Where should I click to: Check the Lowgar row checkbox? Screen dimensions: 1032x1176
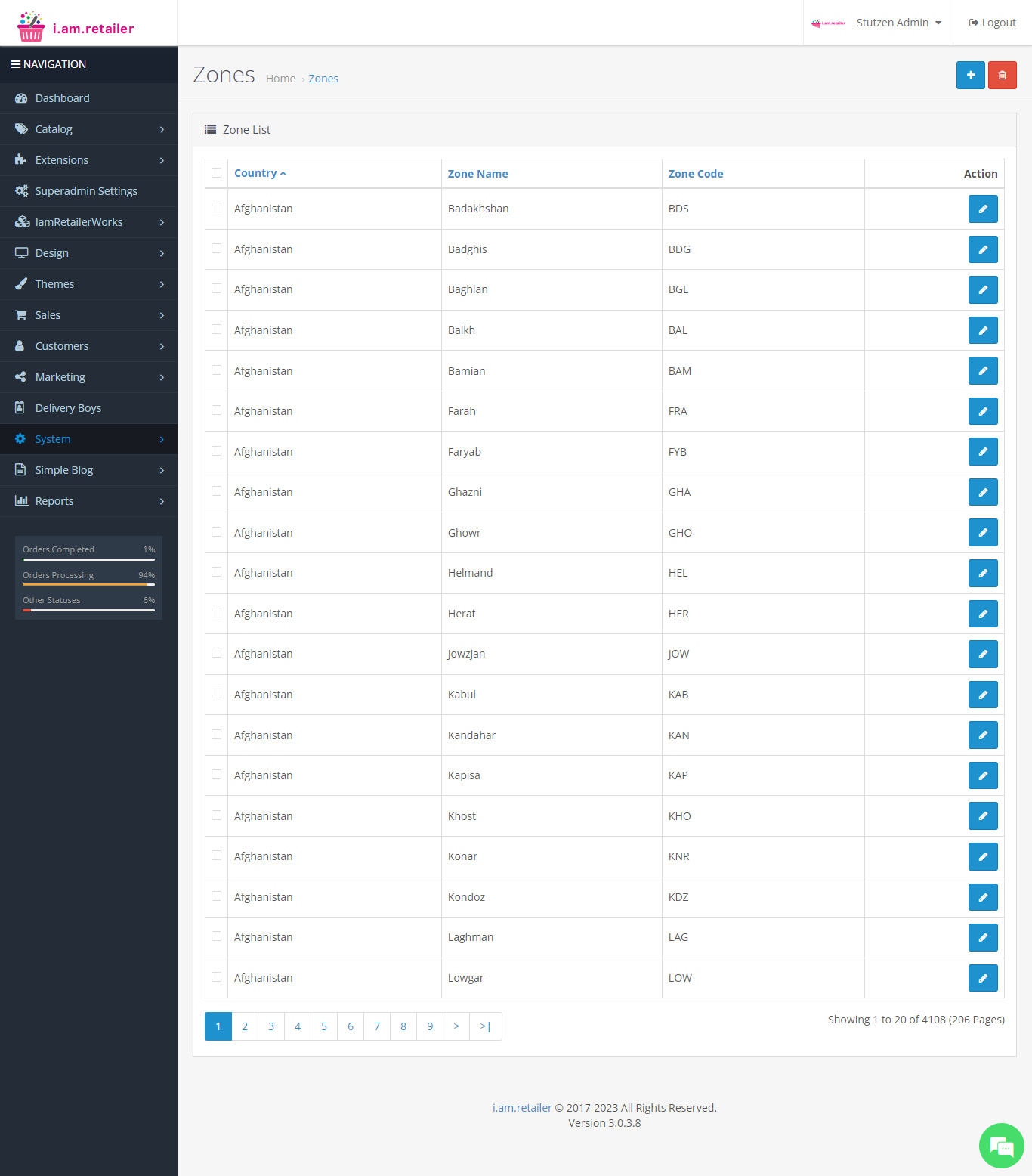point(217,976)
